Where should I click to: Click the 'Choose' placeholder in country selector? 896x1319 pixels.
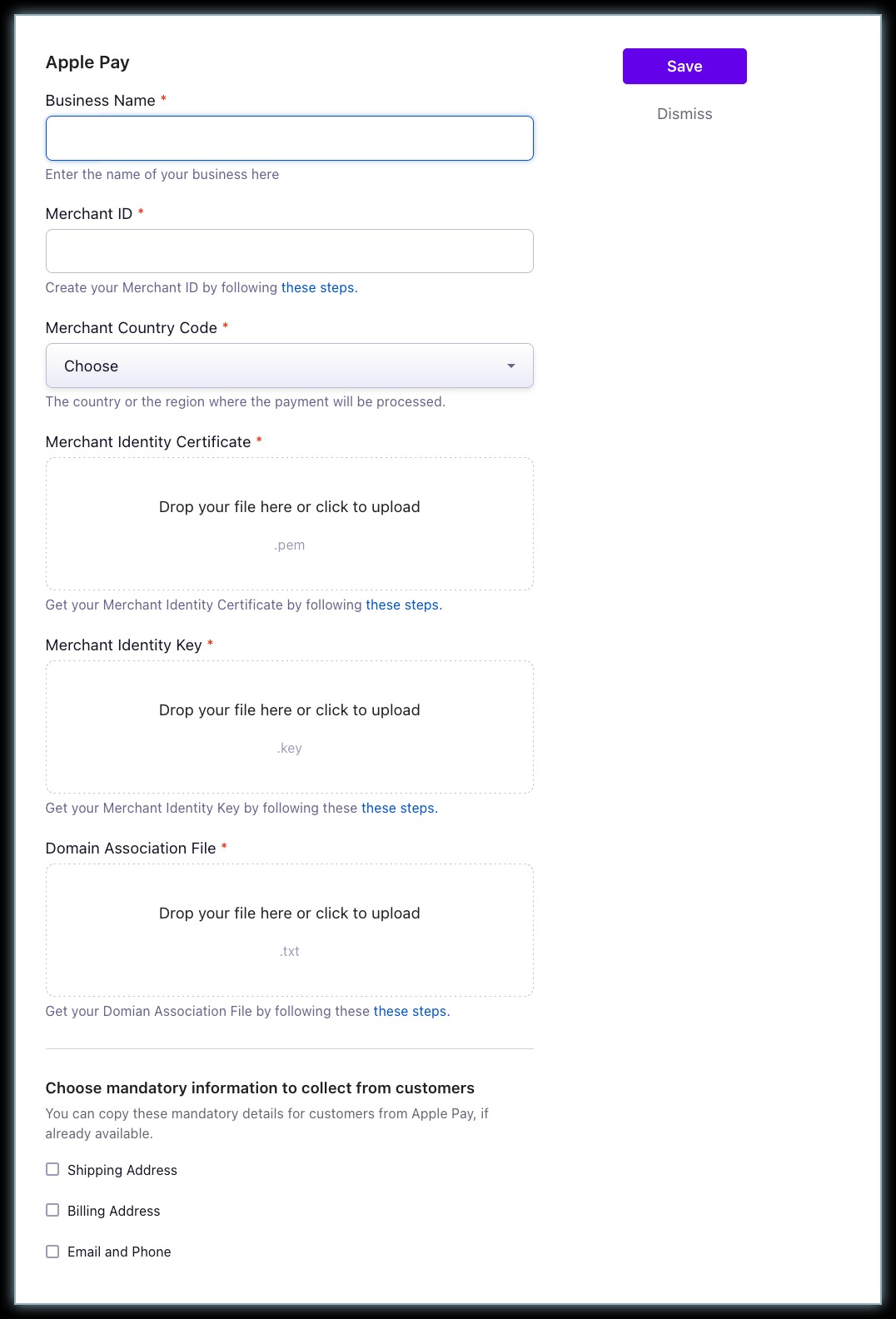(x=92, y=366)
